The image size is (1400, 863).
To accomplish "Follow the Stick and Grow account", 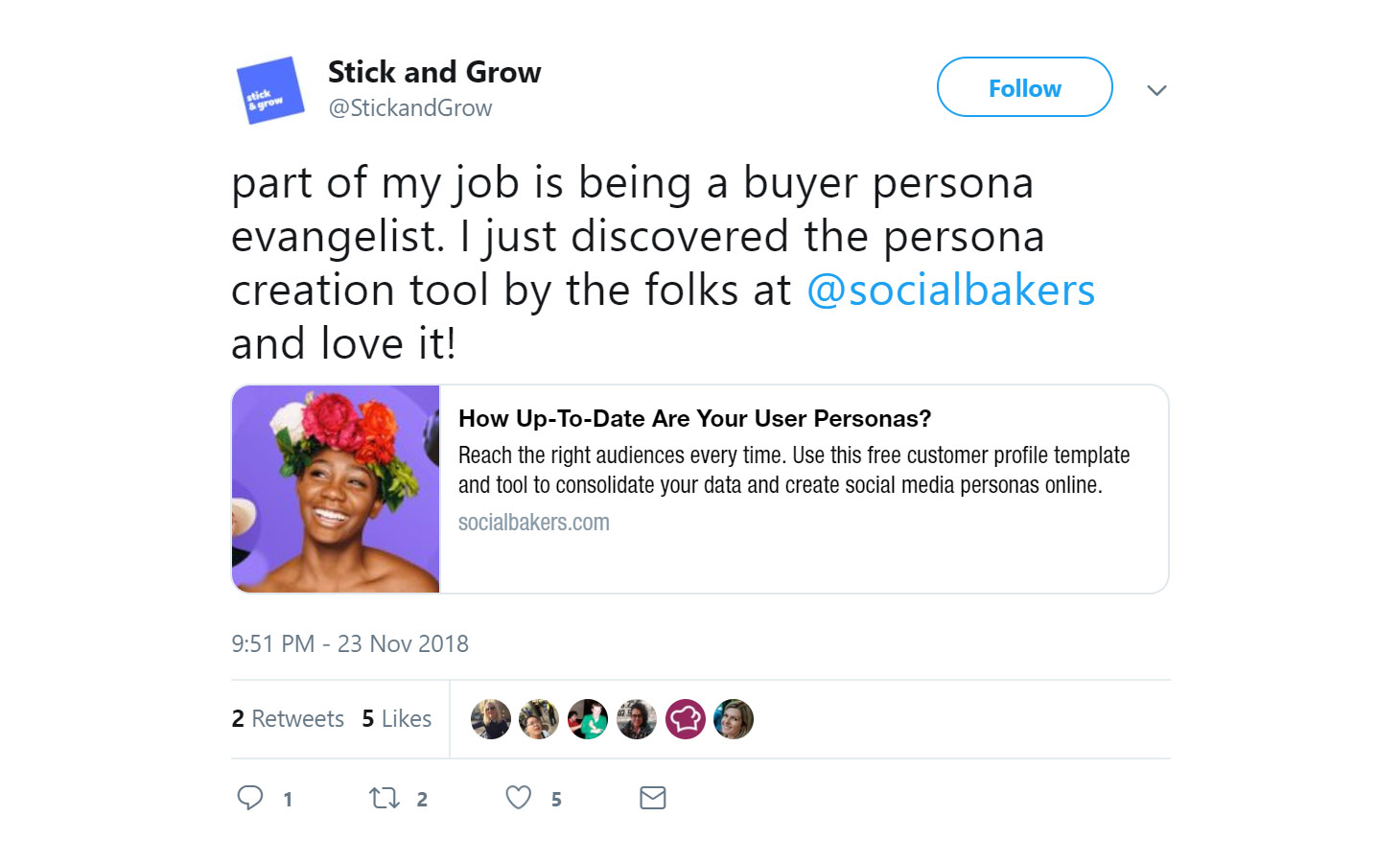I will coord(1024,88).
